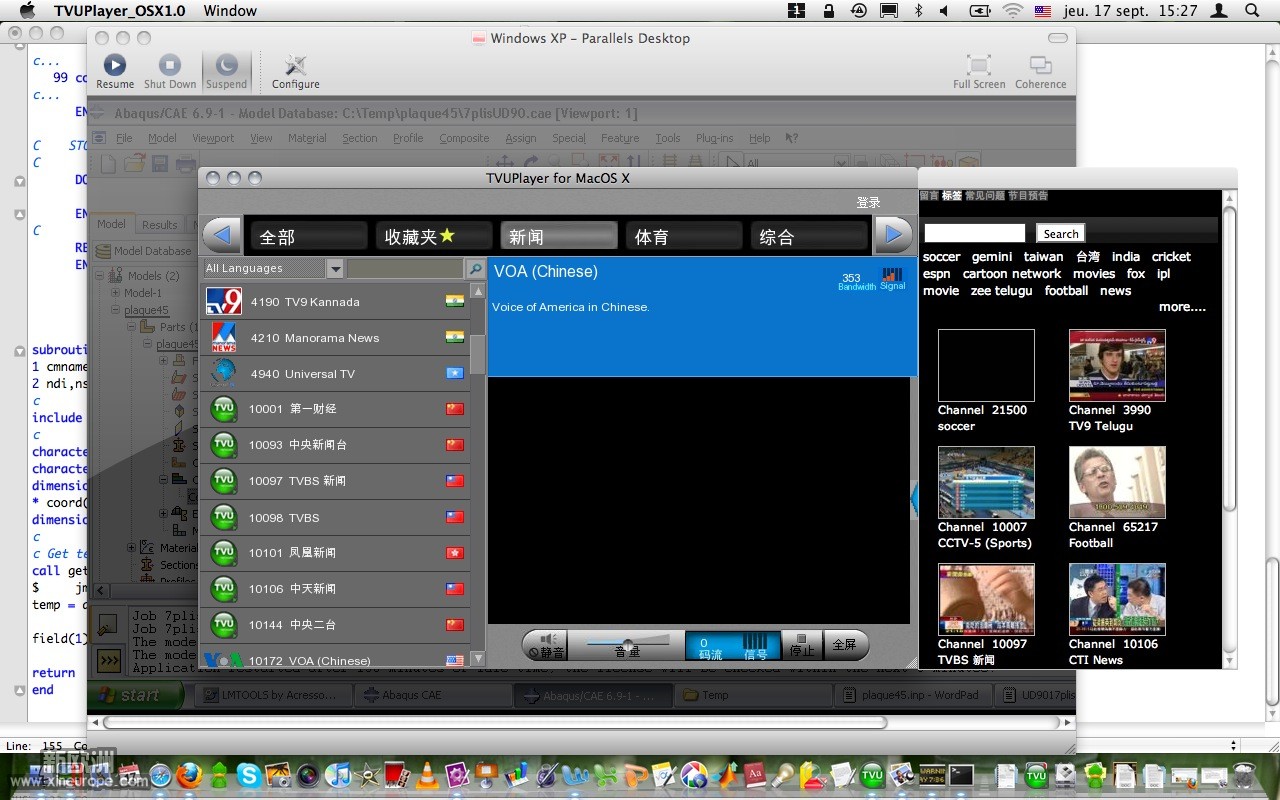Click the 登录 login link
This screenshot has width=1280, height=800.
868,202
